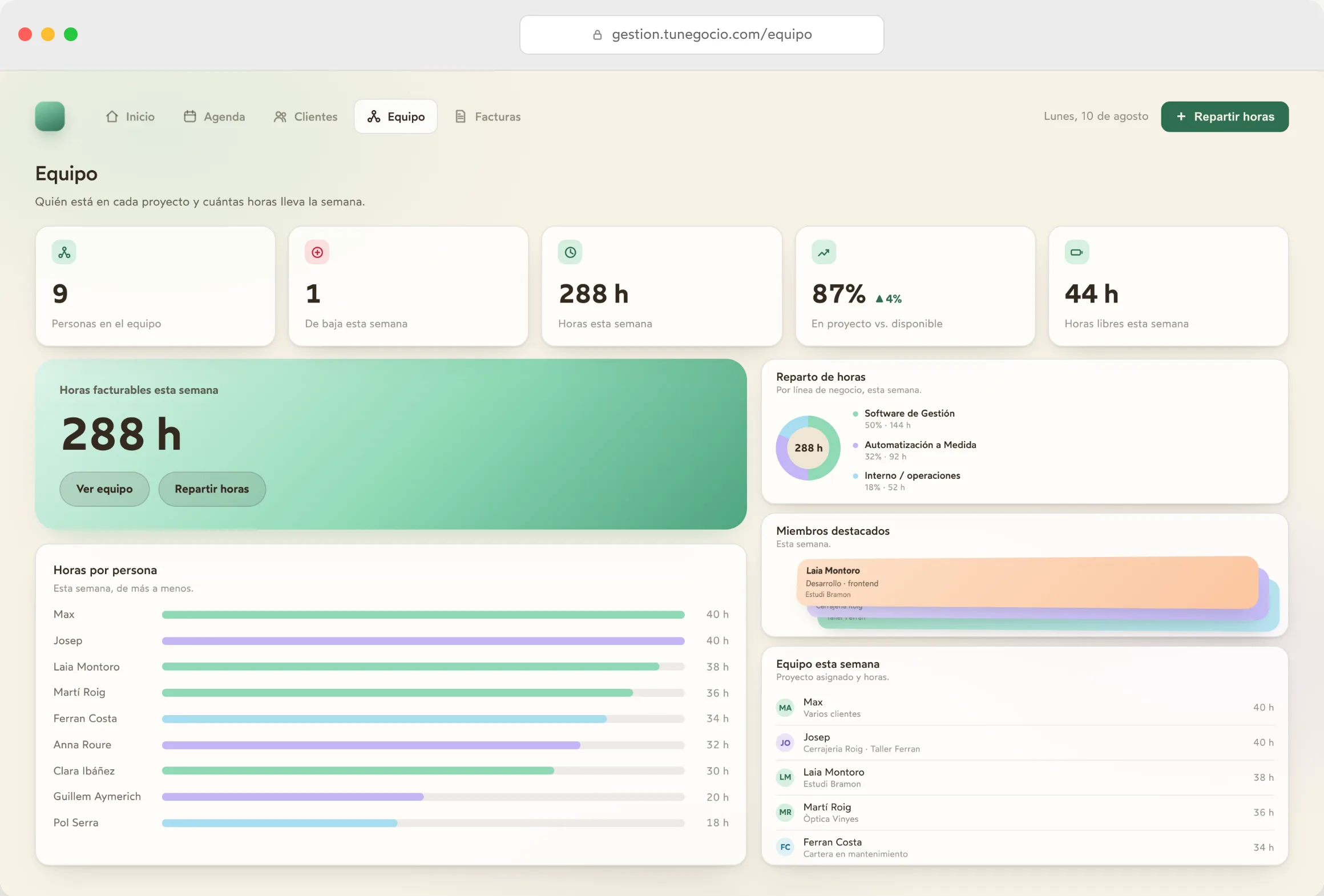Click the top-right Repartir horas button
Image resolution: width=1324 pixels, height=896 pixels.
1225,116
